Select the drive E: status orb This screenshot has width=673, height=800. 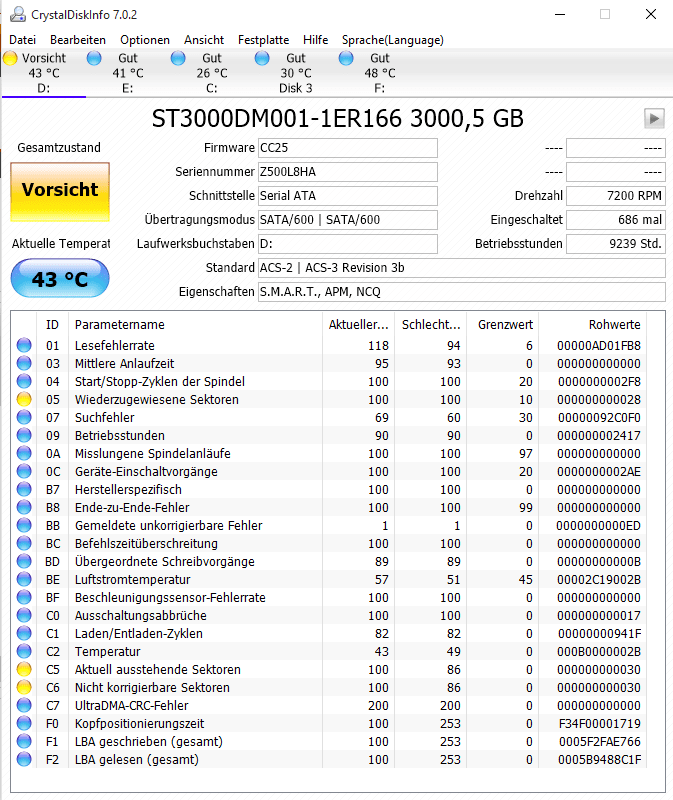tap(95, 58)
